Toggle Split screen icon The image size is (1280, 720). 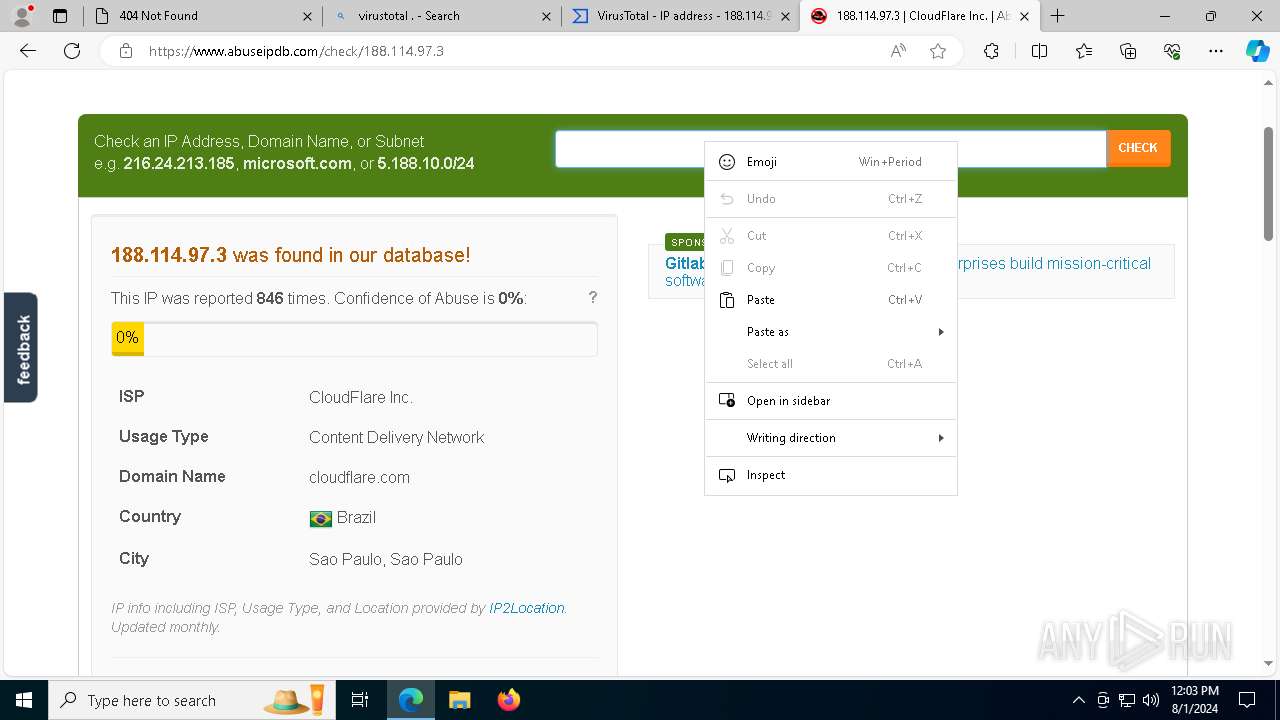(x=1039, y=51)
